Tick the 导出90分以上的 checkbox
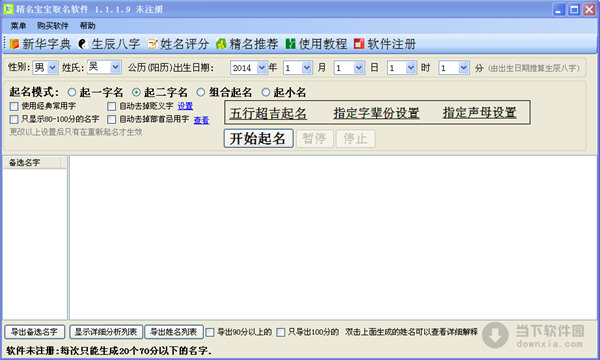 [210, 332]
